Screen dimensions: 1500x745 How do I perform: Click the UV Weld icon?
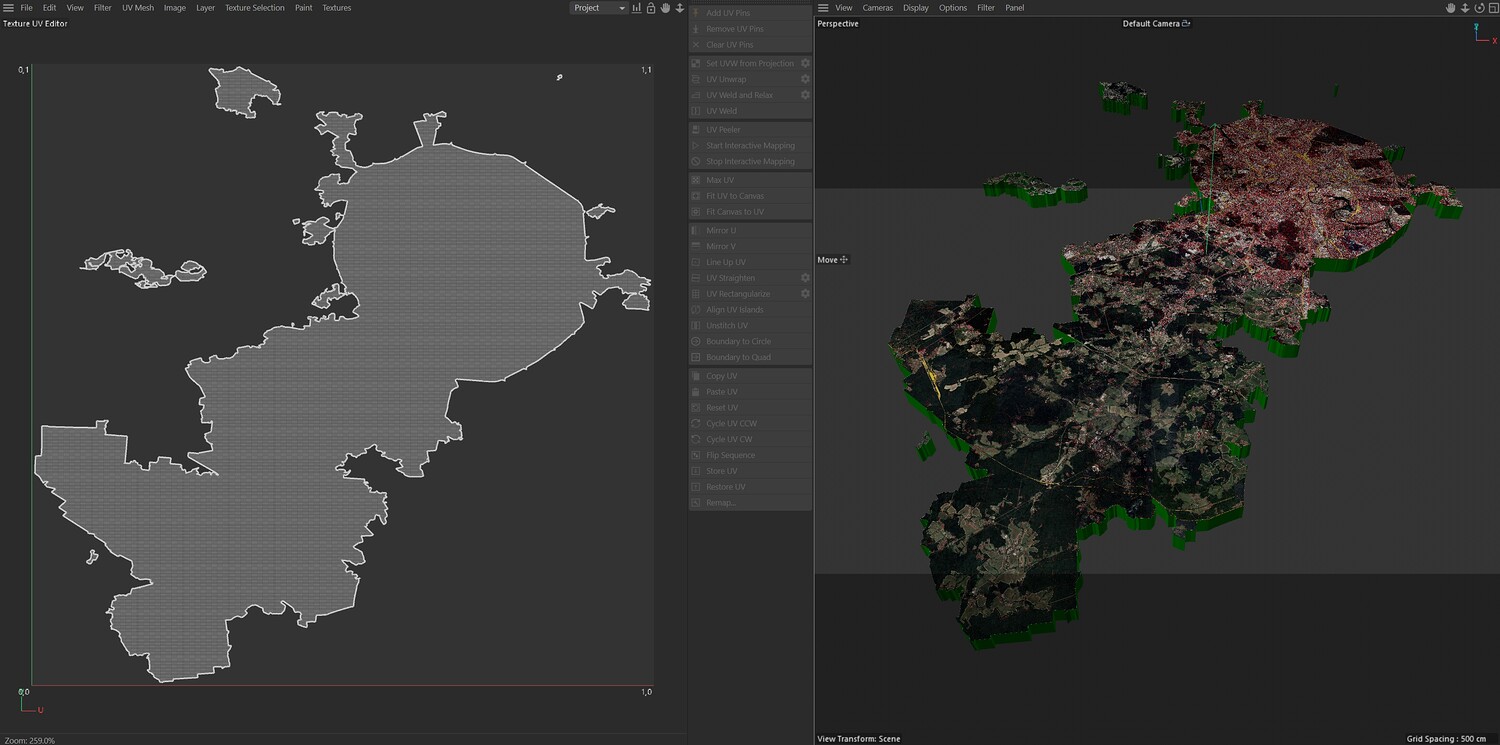coord(696,111)
